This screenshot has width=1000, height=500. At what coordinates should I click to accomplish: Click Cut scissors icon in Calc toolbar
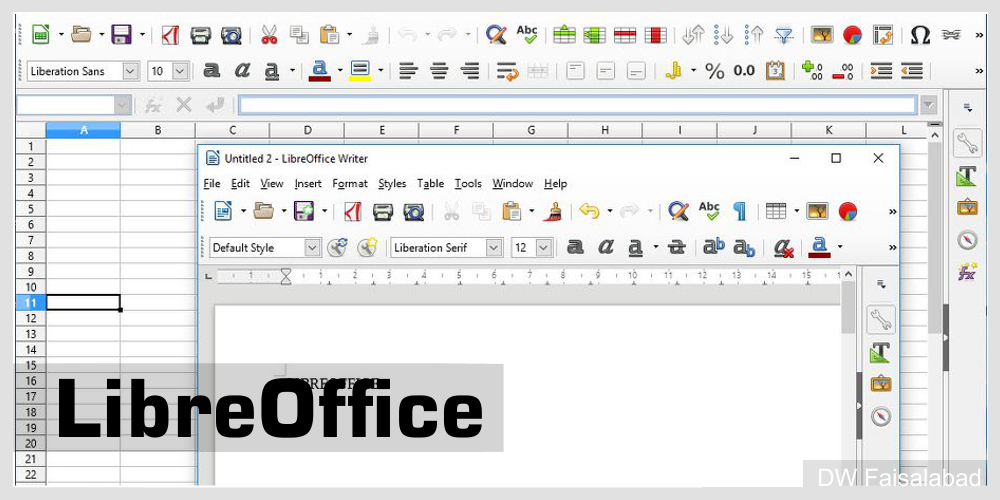point(269,34)
